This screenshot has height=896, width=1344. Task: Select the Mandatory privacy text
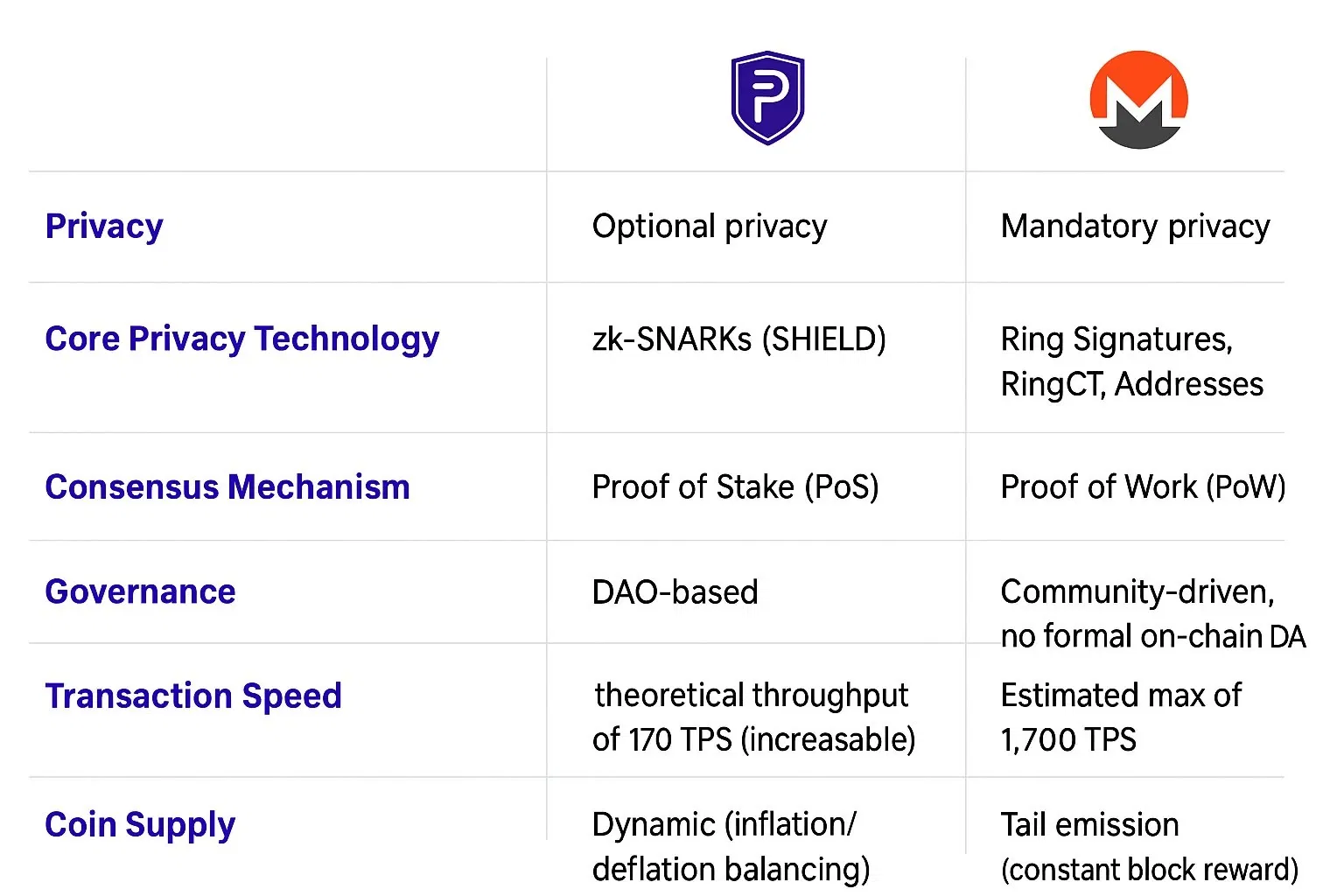[x=1135, y=227]
